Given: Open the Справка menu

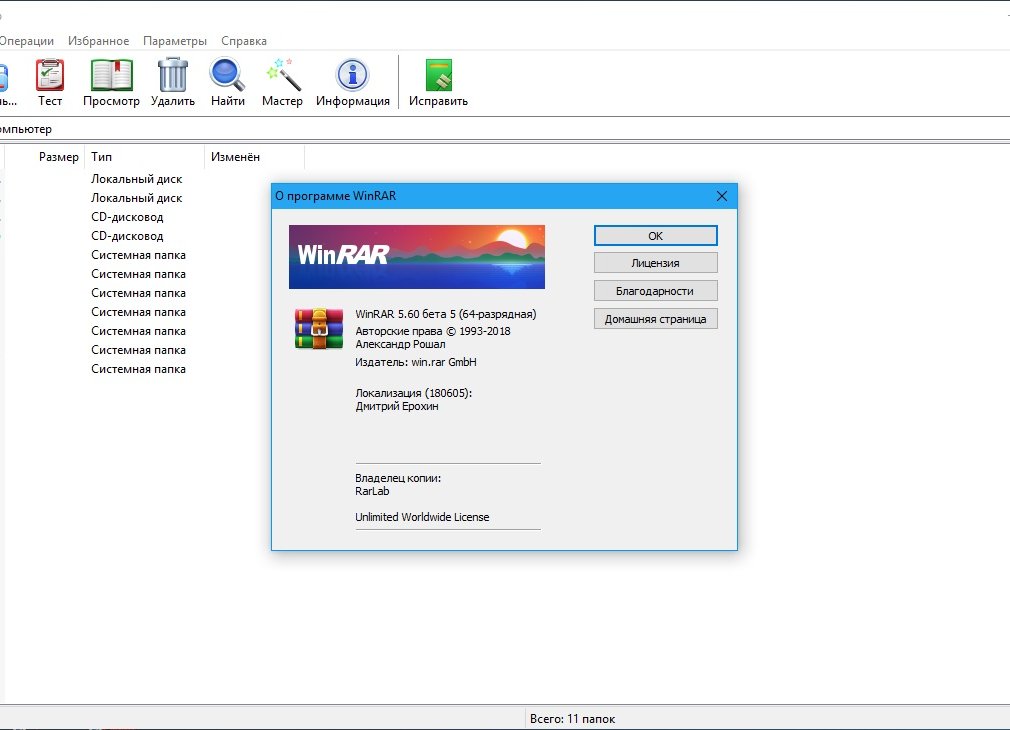Looking at the screenshot, I should tap(243, 41).
